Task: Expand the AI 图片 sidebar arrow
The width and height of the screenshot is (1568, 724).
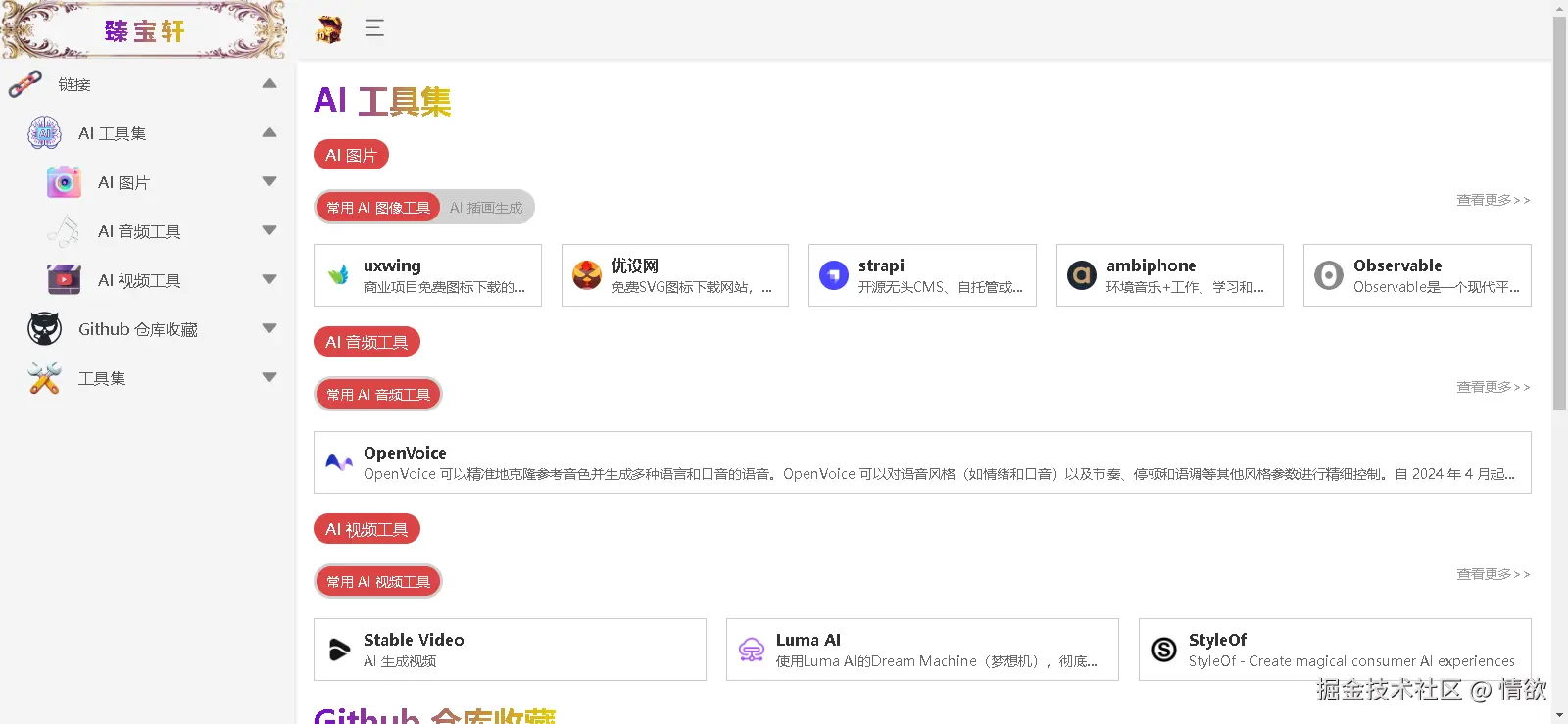Action: pyautogui.click(x=269, y=182)
